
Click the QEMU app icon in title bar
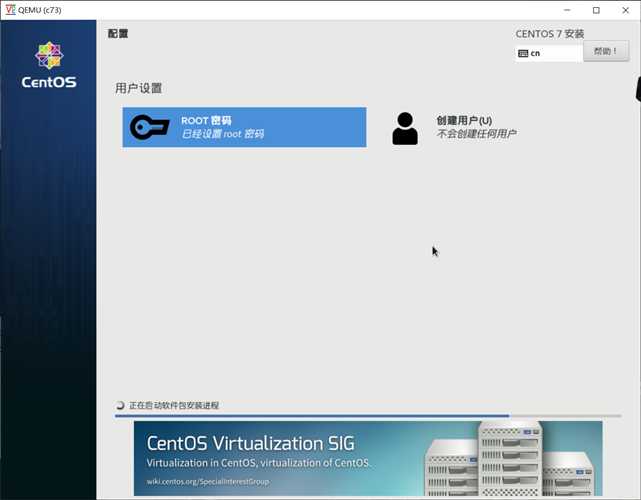[10, 10]
